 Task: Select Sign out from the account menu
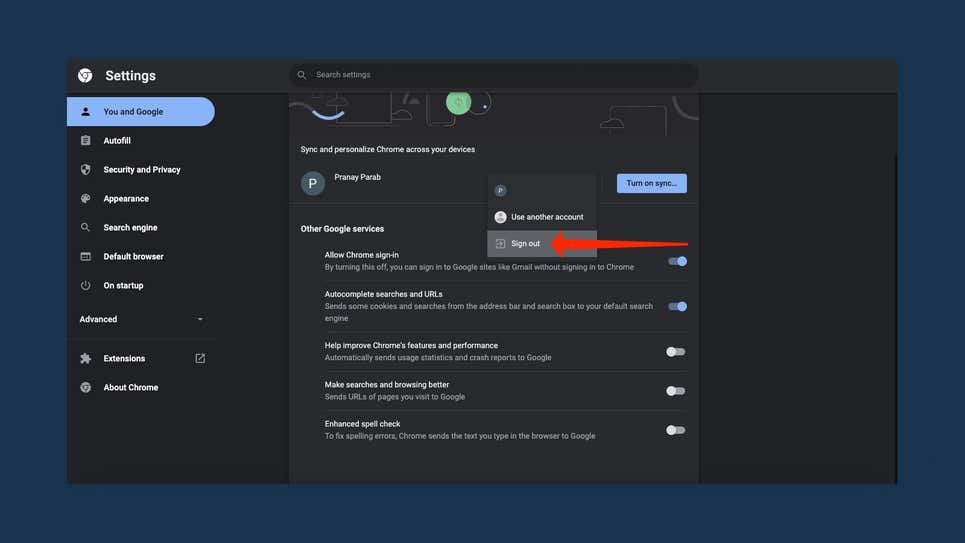[525, 244]
